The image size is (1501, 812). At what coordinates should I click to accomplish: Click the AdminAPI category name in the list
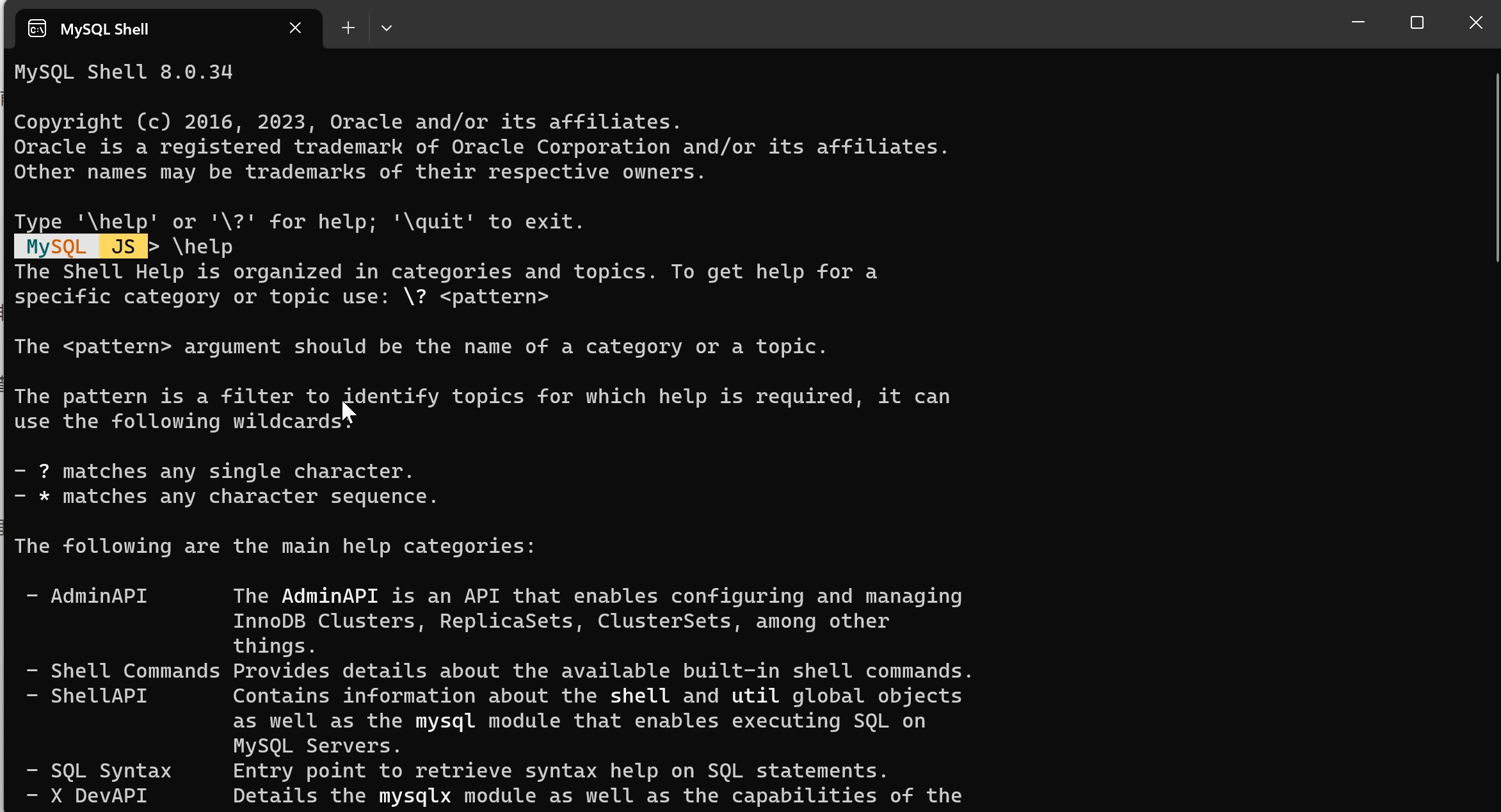click(99, 596)
